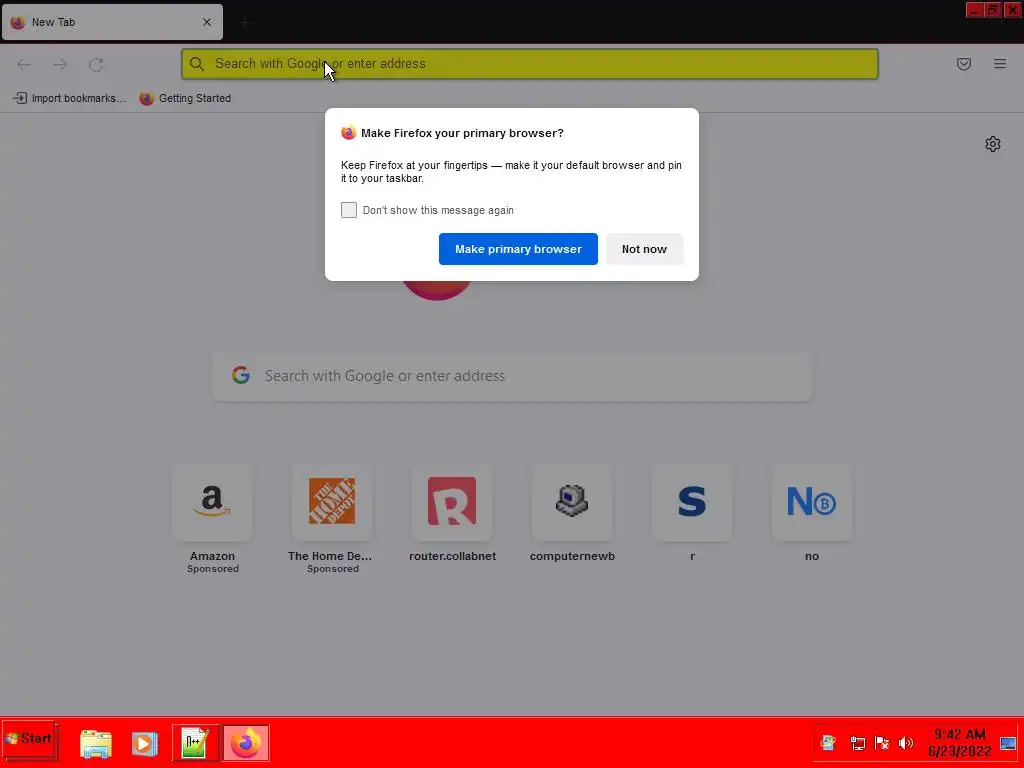Click the network tray icon
The image size is (1024, 768).
[857, 743]
